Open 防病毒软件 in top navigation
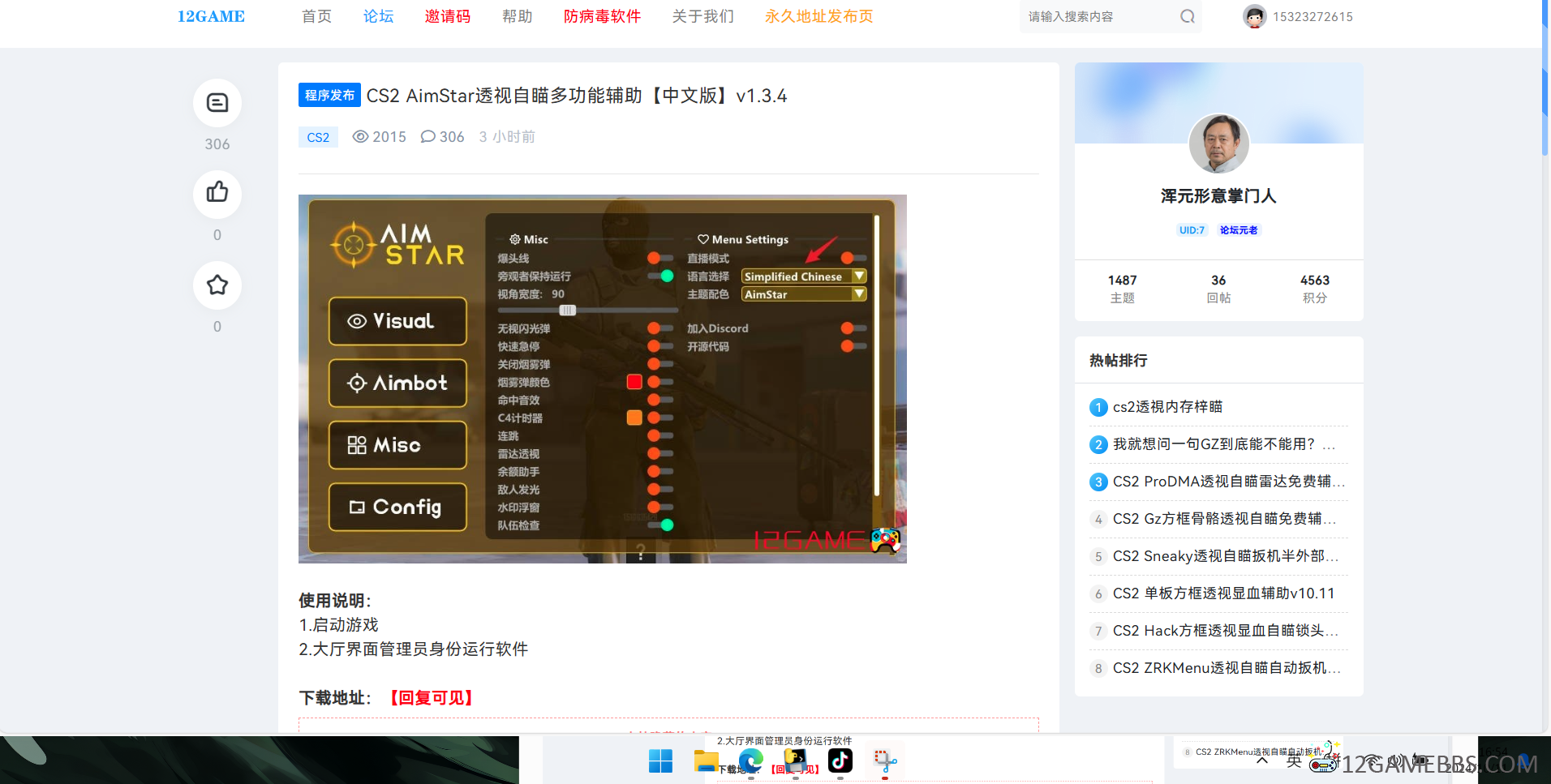Screen dimensions: 1551x784 point(602,16)
